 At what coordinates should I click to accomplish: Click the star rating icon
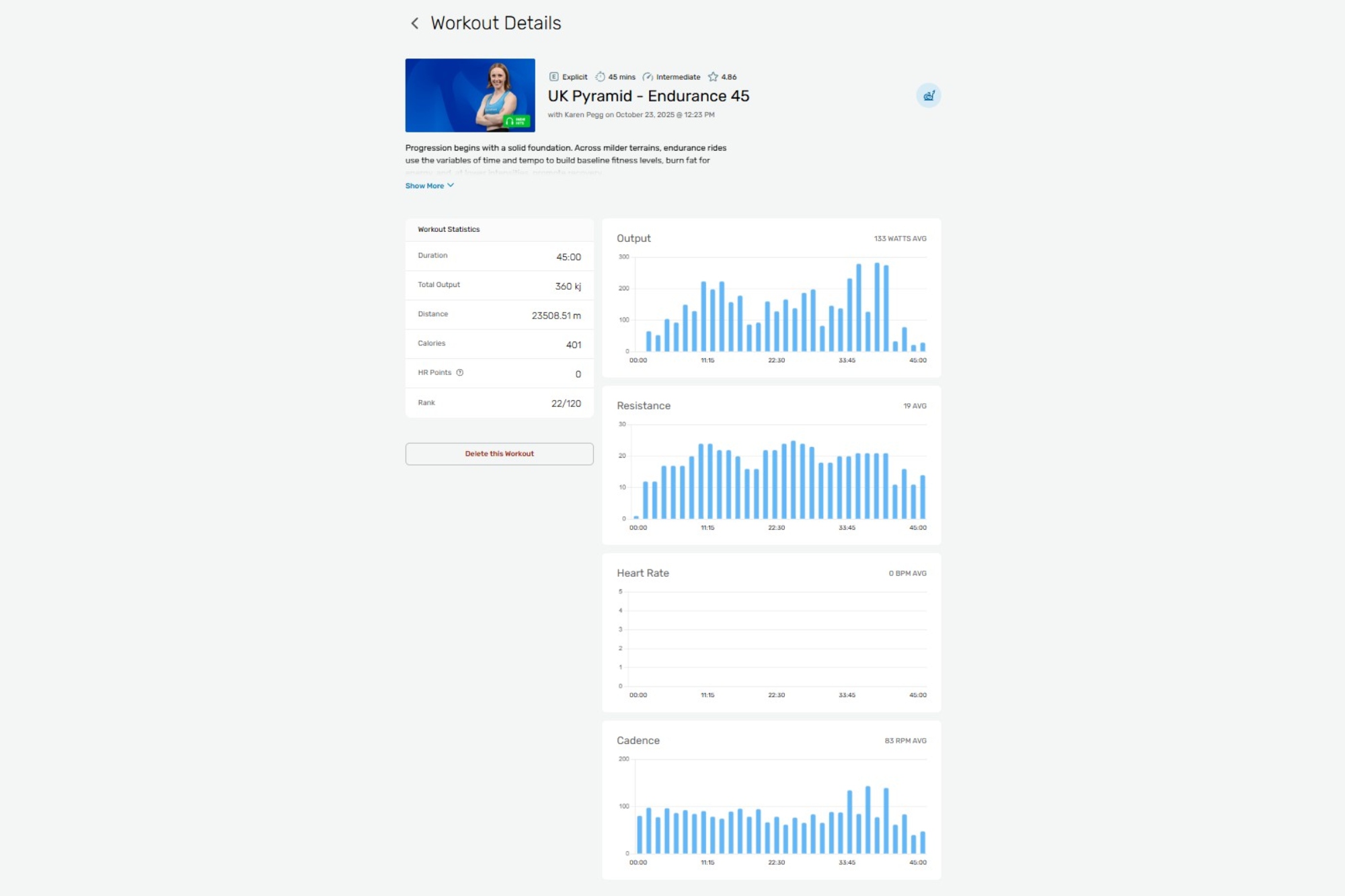click(713, 77)
